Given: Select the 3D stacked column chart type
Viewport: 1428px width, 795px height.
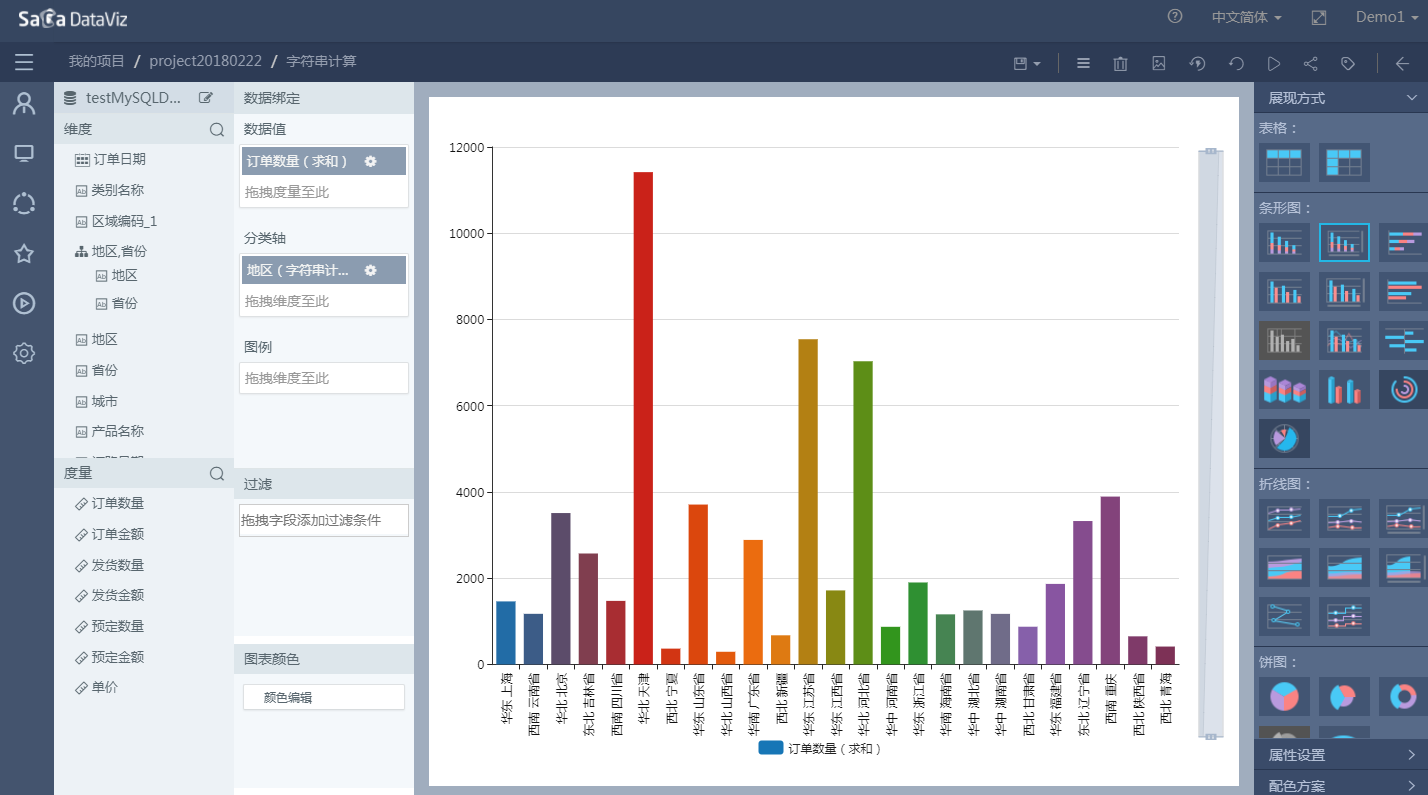Looking at the screenshot, I should (x=1284, y=389).
